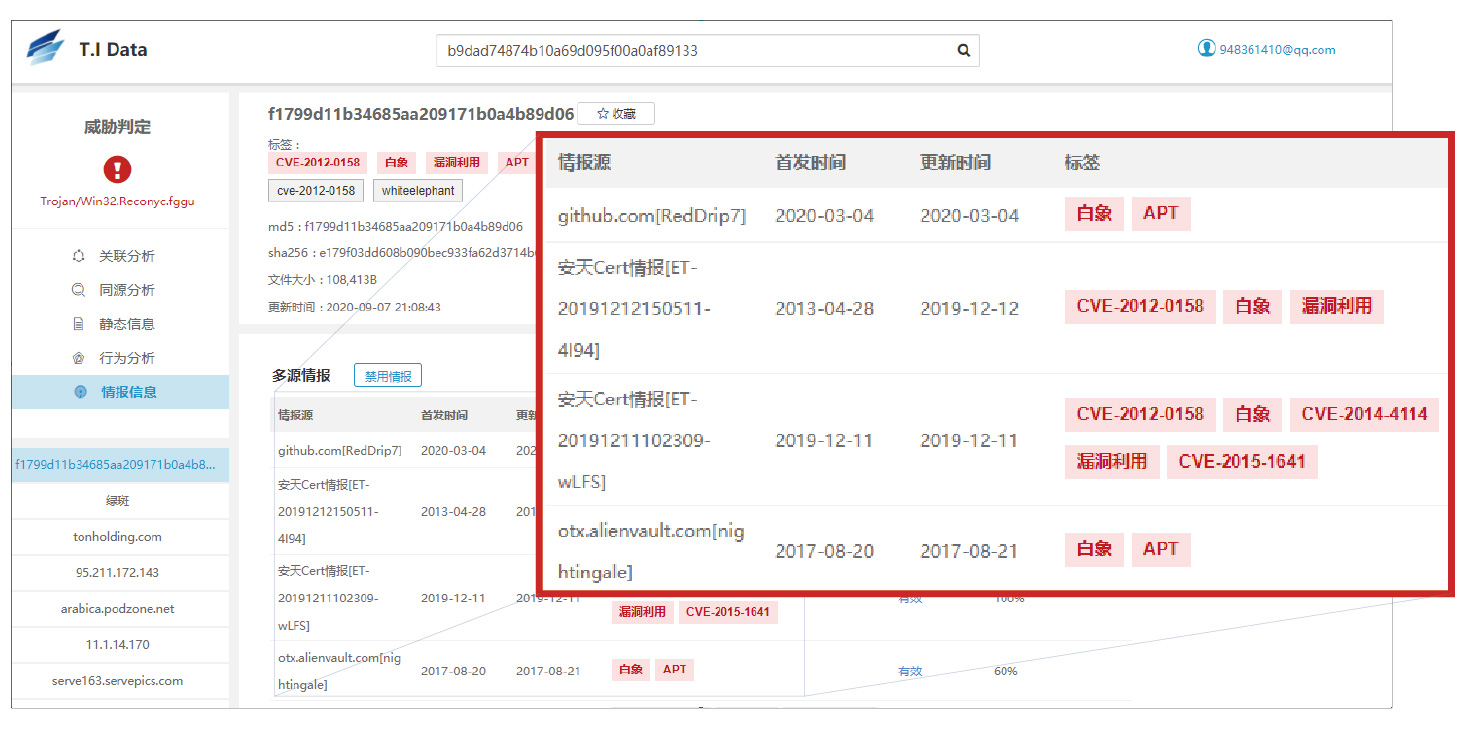This screenshot has width=1470, height=741.
Task: Click the 威胁判定 heading
Action: pyautogui.click(x=117, y=127)
